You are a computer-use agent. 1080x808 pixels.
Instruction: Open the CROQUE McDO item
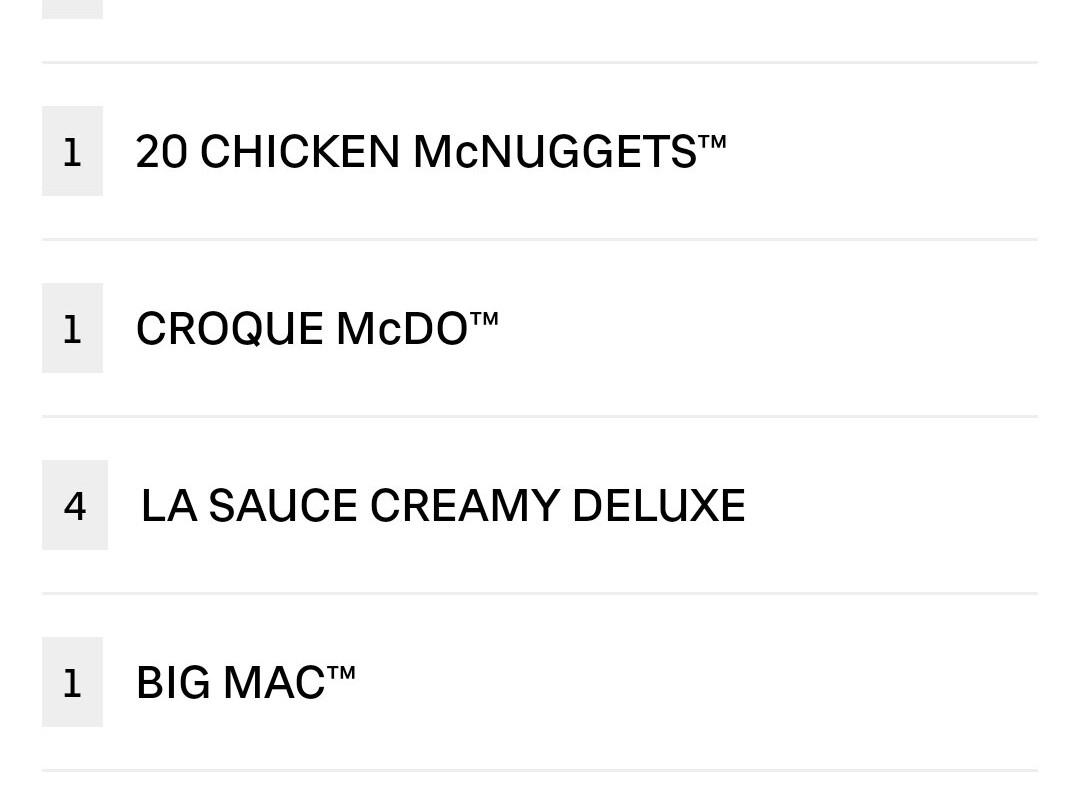point(539,328)
